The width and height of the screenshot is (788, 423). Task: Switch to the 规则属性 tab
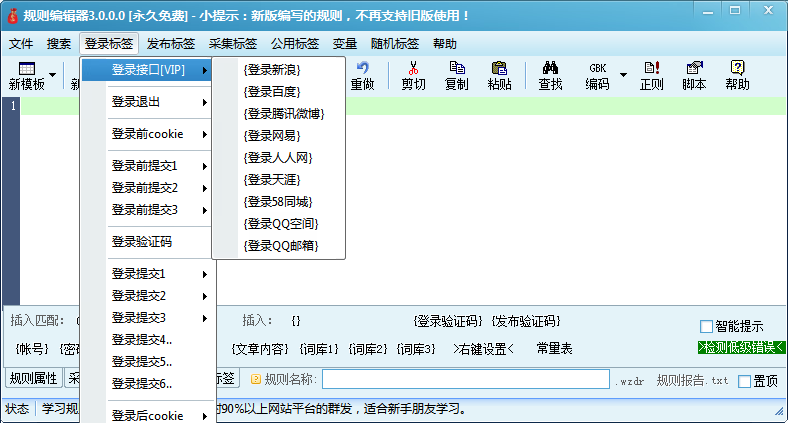[33, 378]
